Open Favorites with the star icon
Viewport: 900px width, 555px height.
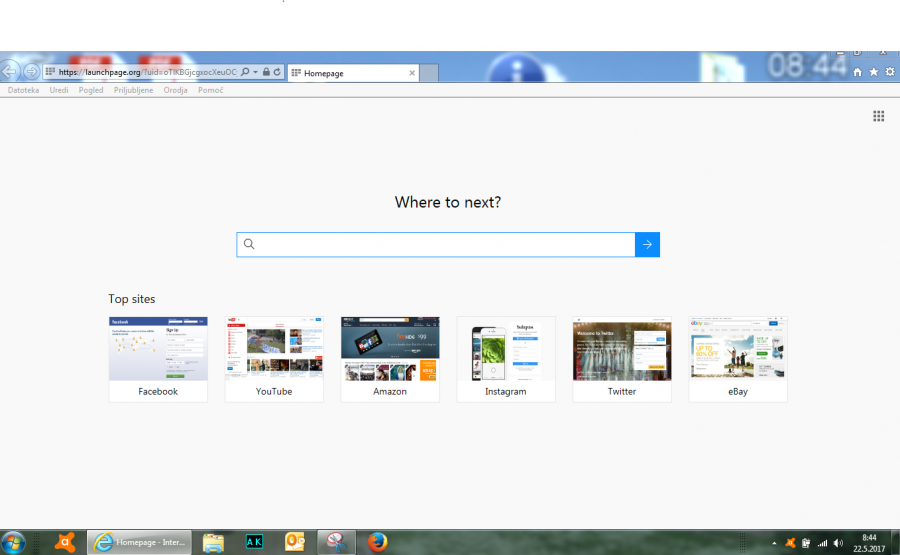873,73
